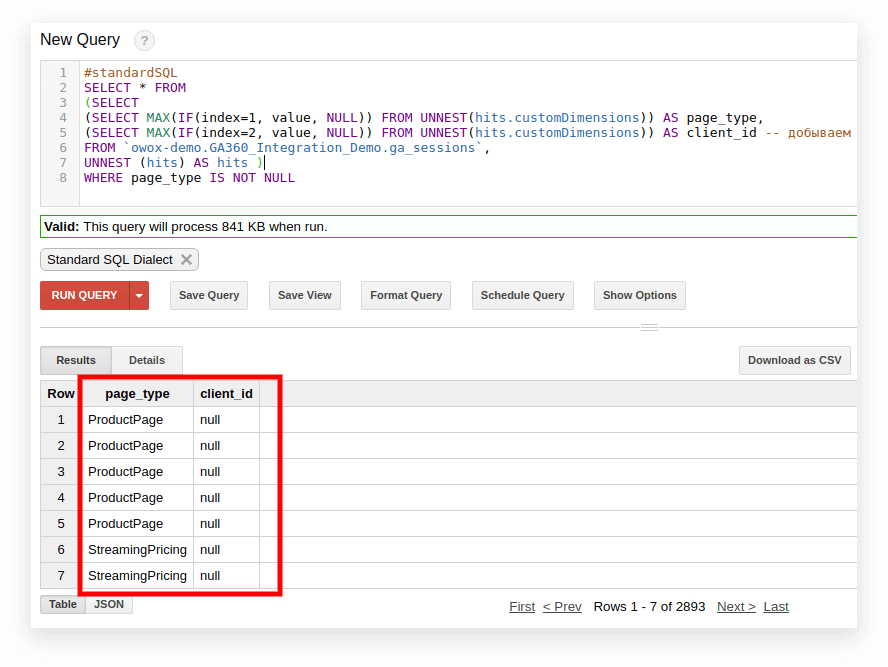This screenshot has height=667, width=888.
Task: Download results as CSV
Action: pyautogui.click(x=794, y=360)
